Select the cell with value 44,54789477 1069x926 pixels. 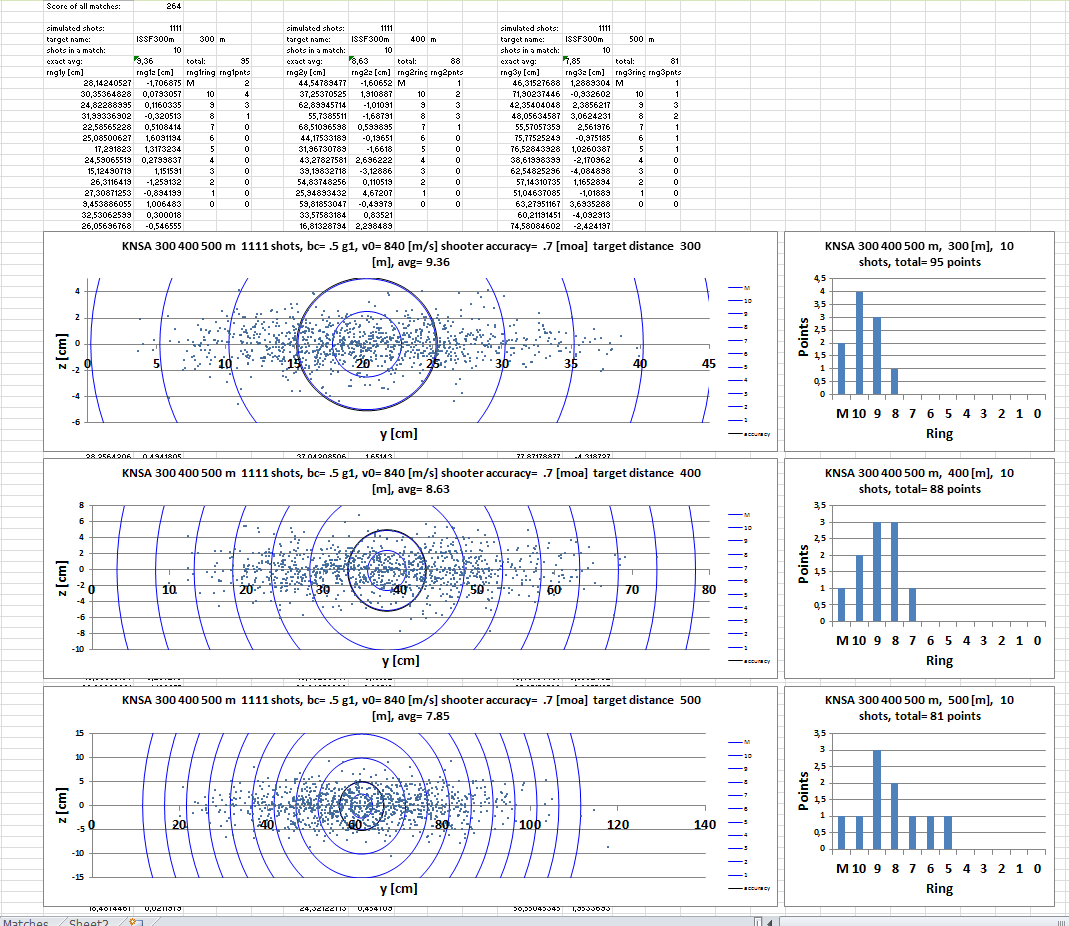coord(317,83)
